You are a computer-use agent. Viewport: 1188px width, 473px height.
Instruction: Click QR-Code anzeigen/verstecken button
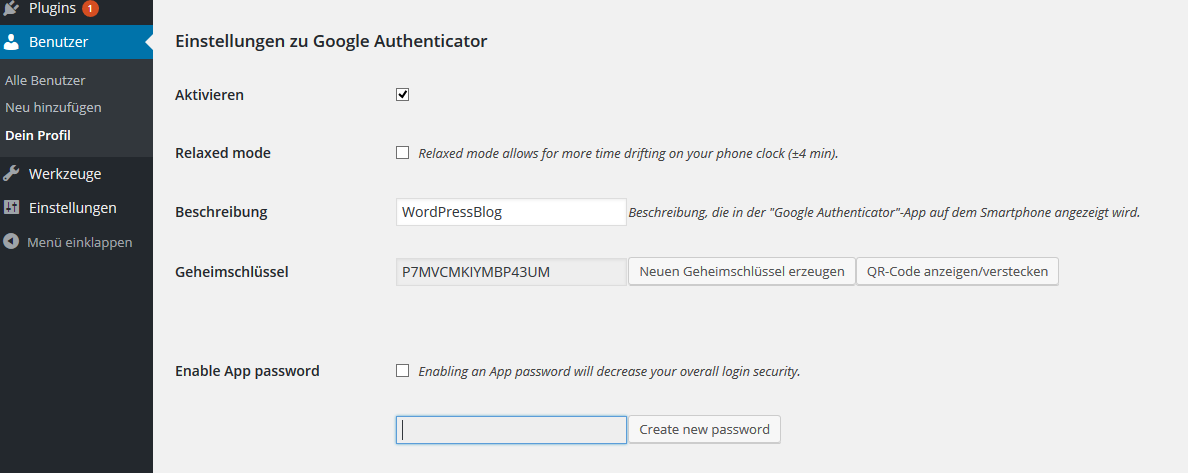957,271
